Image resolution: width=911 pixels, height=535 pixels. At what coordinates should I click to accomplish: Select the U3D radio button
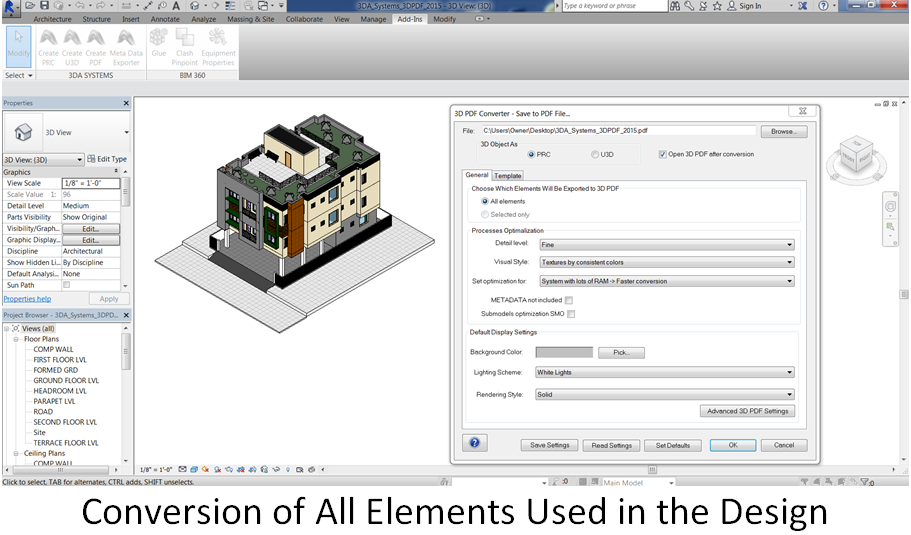tap(595, 155)
